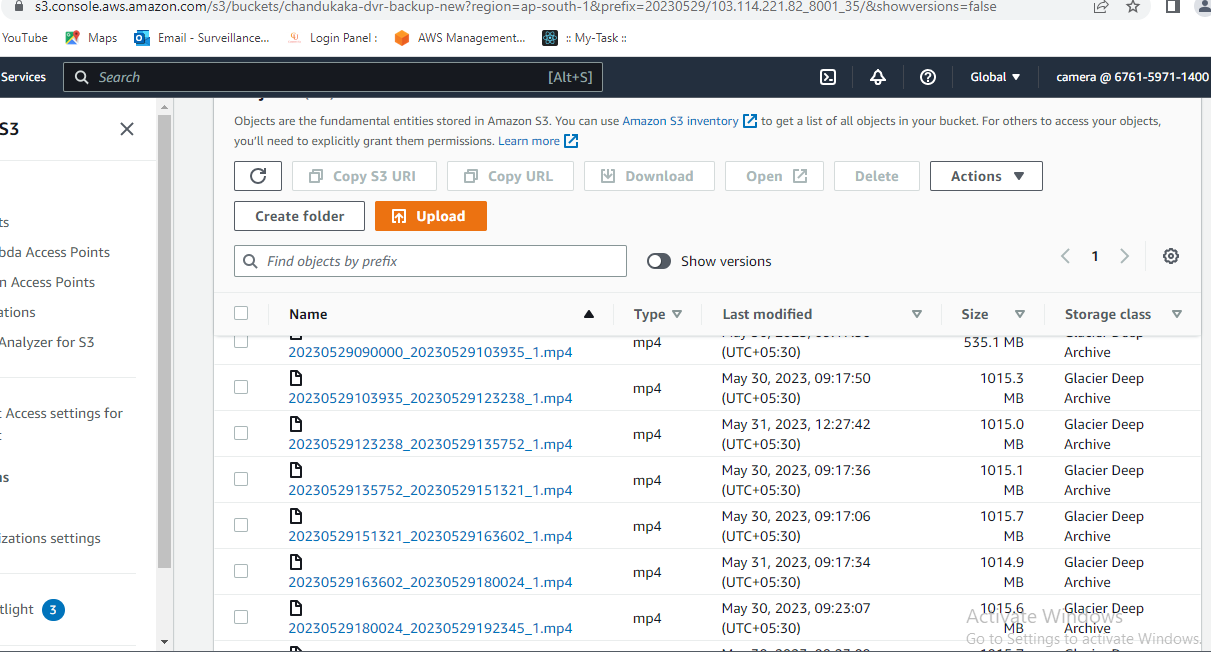Click the Copy URL button
Image resolution: width=1211 pixels, height=652 pixels.
coord(510,176)
